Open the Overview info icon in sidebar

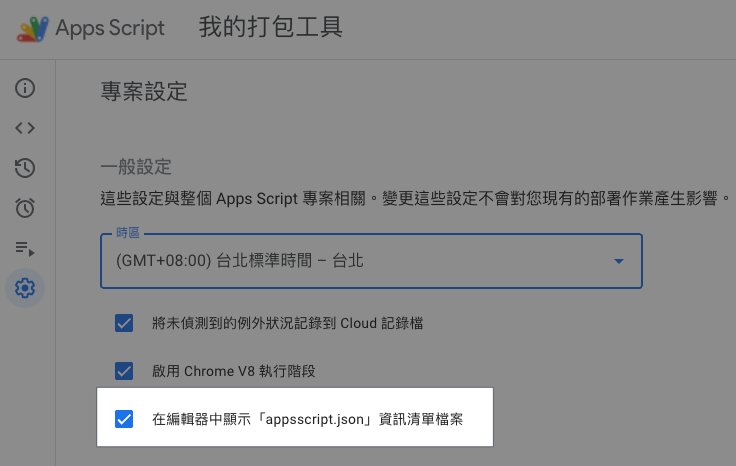coord(25,88)
